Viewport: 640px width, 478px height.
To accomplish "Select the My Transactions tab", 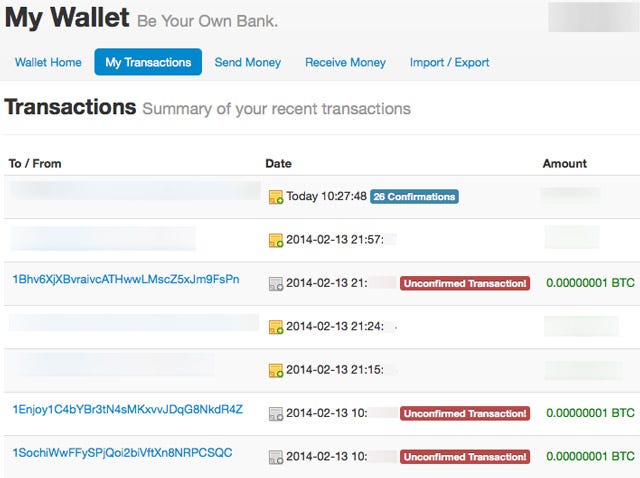I will 148,62.
